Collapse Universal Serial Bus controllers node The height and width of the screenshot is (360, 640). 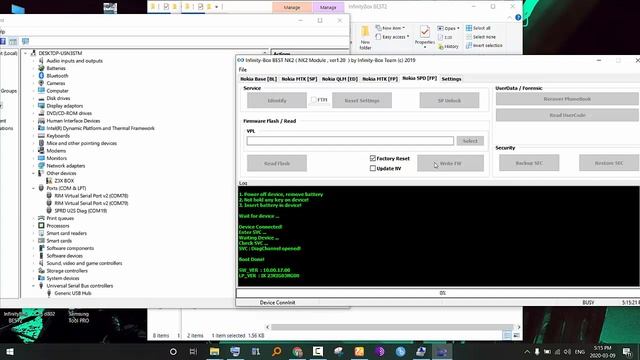pyautogui.click(x=34, y=286)
